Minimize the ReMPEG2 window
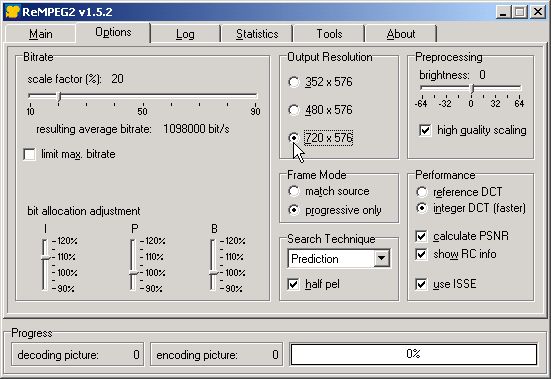The height and width of the screenshot is (379, 551). click(x=503, y=12)
